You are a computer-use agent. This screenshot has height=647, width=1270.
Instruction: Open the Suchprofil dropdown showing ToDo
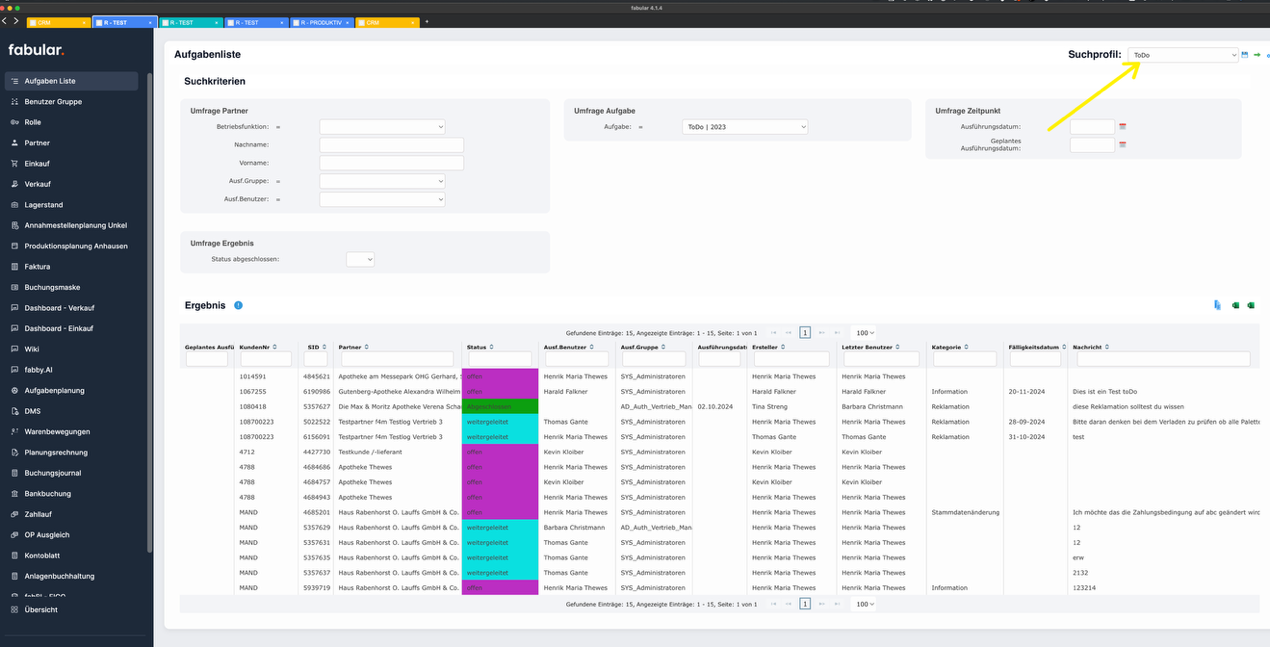point(1183,55)
